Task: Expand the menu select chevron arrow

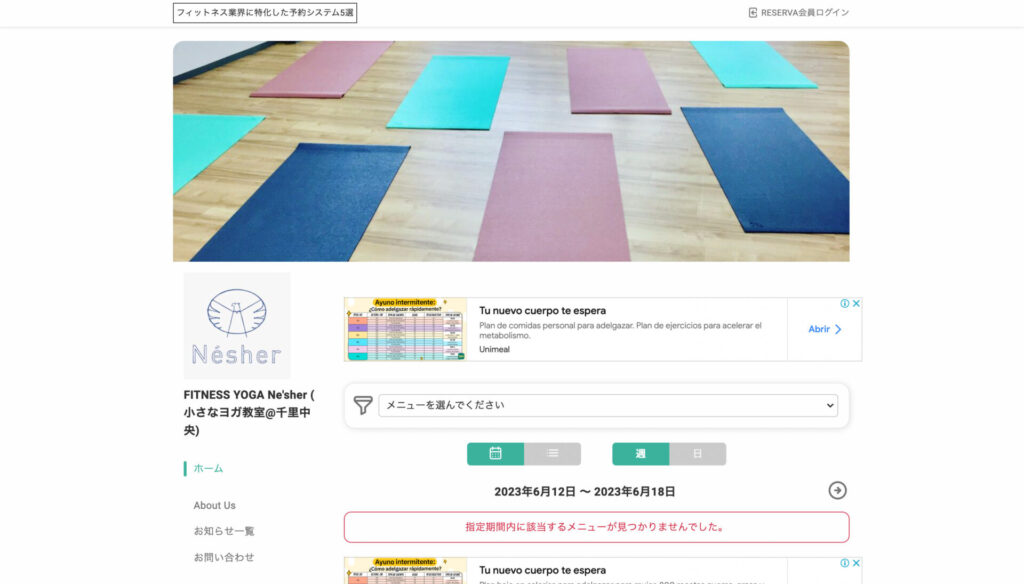Action: (829, 406)
